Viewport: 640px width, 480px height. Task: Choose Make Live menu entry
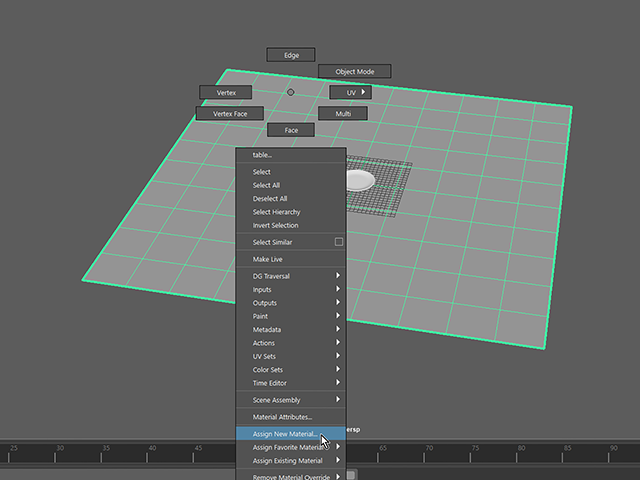291,259
